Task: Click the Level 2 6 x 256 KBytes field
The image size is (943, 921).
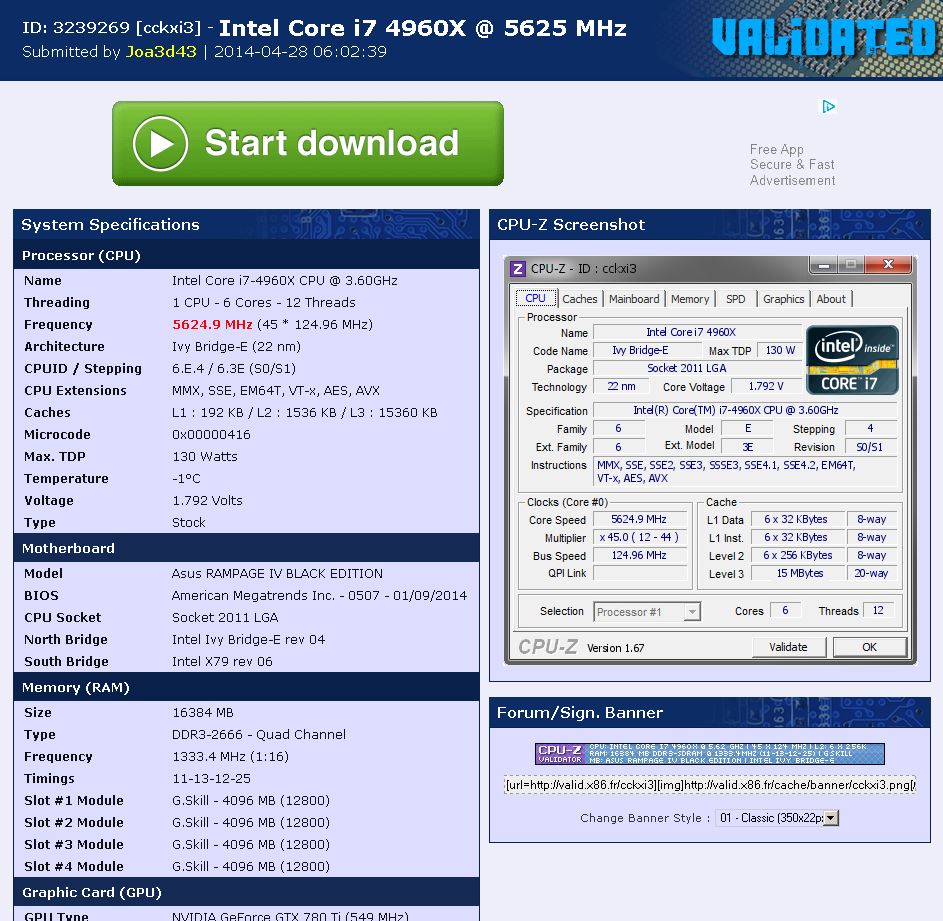Action: (x=799, y=555)
